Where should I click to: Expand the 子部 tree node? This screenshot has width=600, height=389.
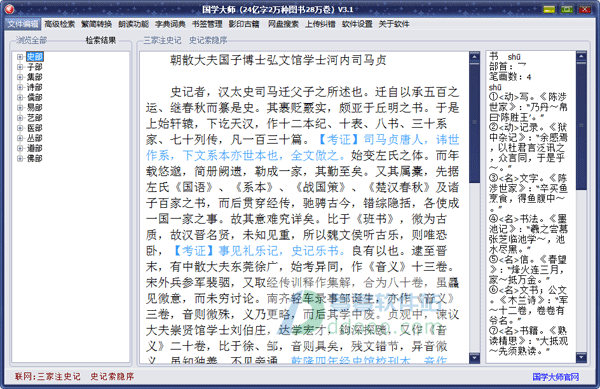pyautogui.click(x=20, y=67)
